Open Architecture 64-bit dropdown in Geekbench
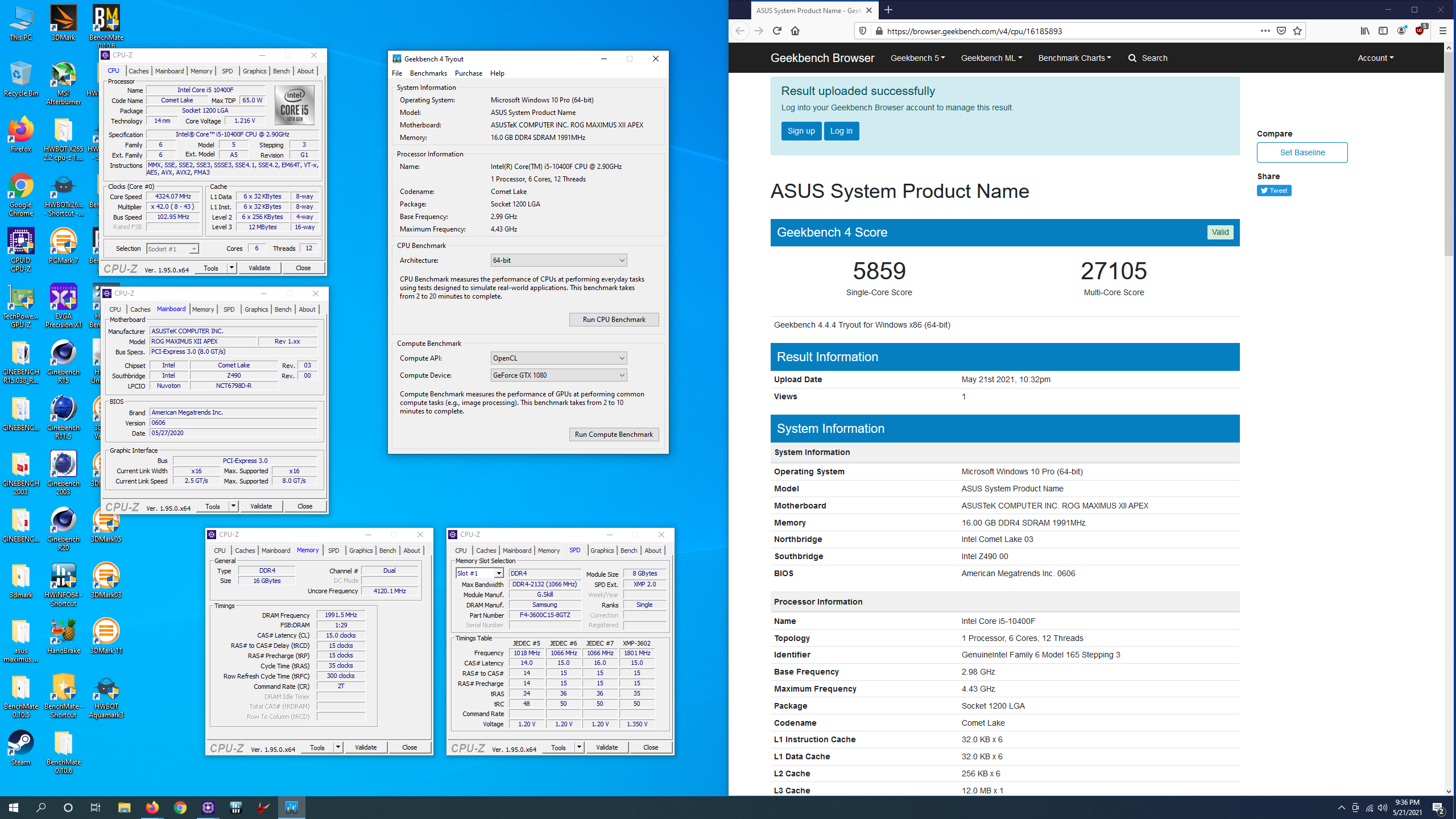1456x819 pixels. coord(559,260)
